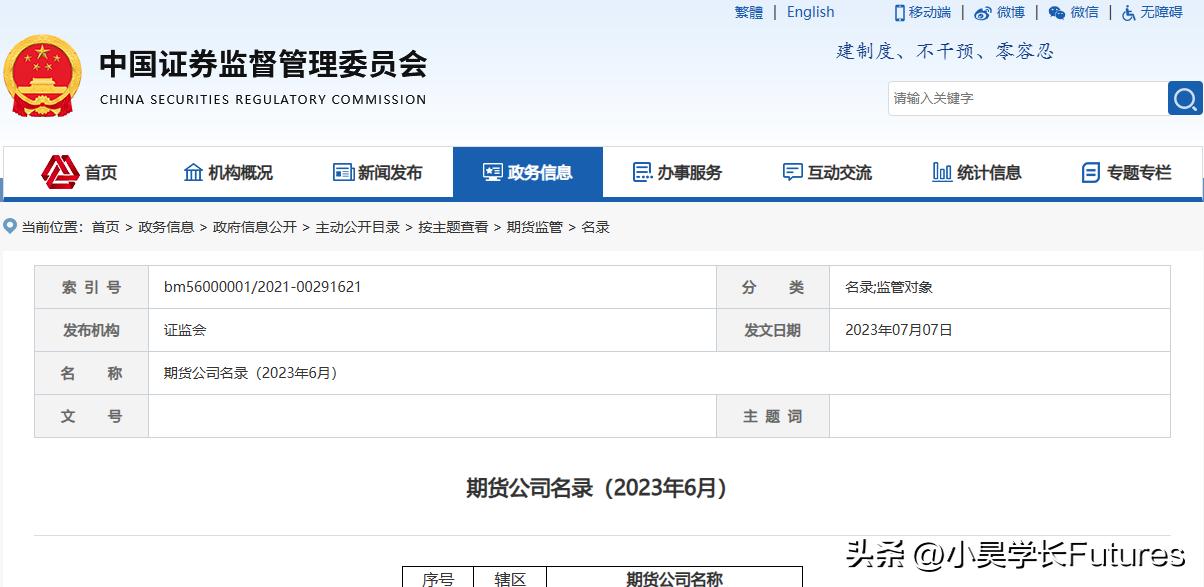
Task: Switch display to 繁體 traditional Chinese
Action: [x=748, y=12]
